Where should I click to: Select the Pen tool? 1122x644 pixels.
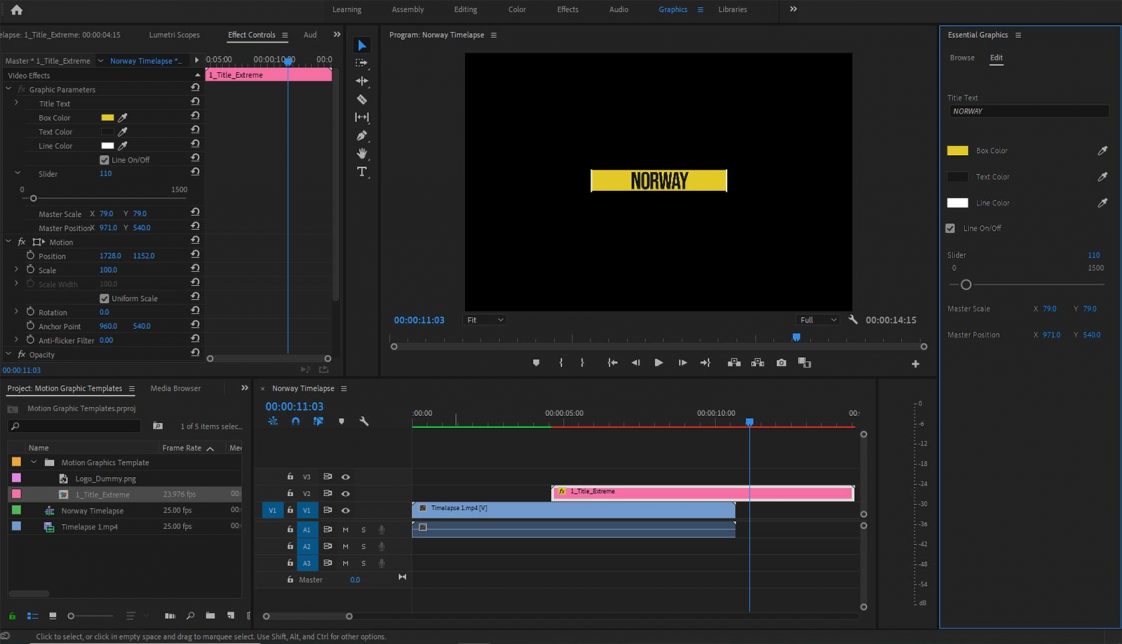pos(362,136)
